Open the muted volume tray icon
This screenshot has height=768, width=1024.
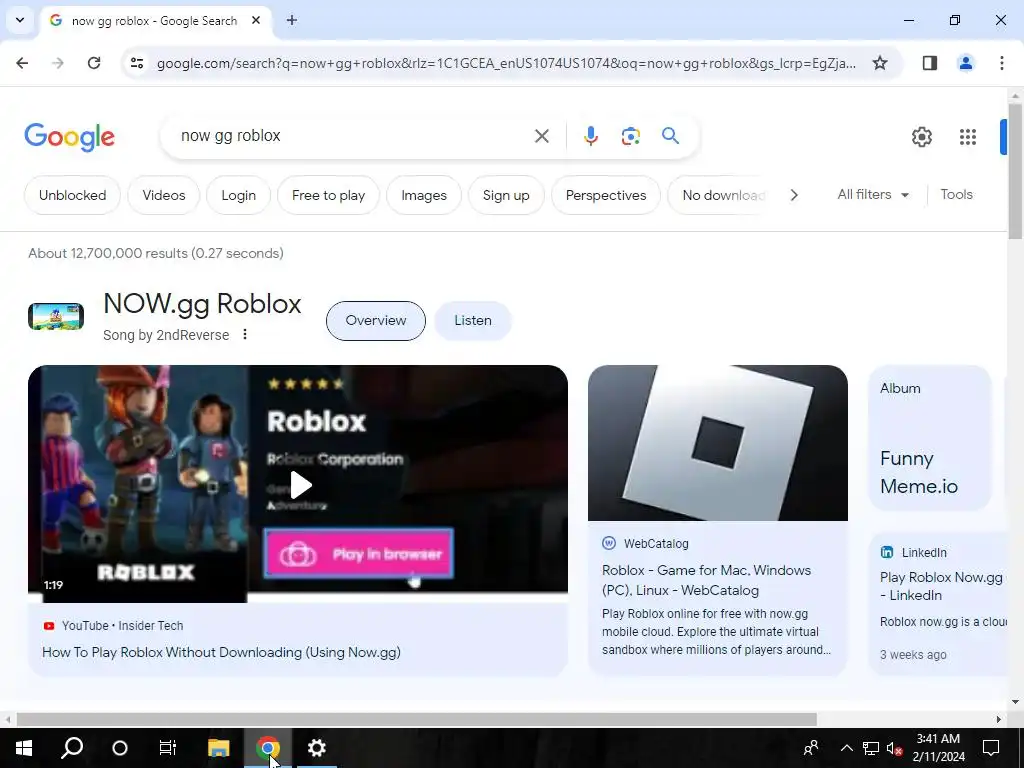point(894,748)
